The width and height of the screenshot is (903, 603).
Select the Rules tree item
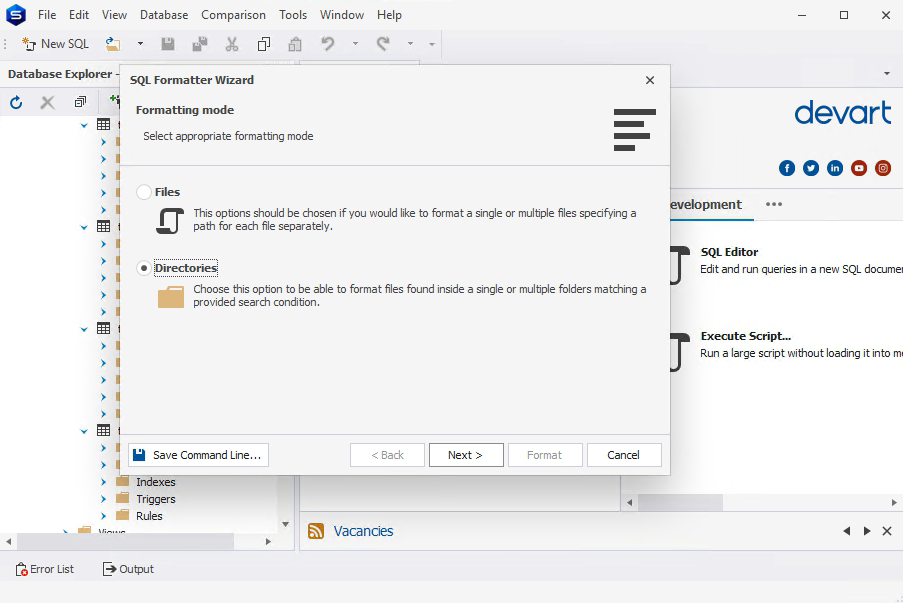[149, 516]
